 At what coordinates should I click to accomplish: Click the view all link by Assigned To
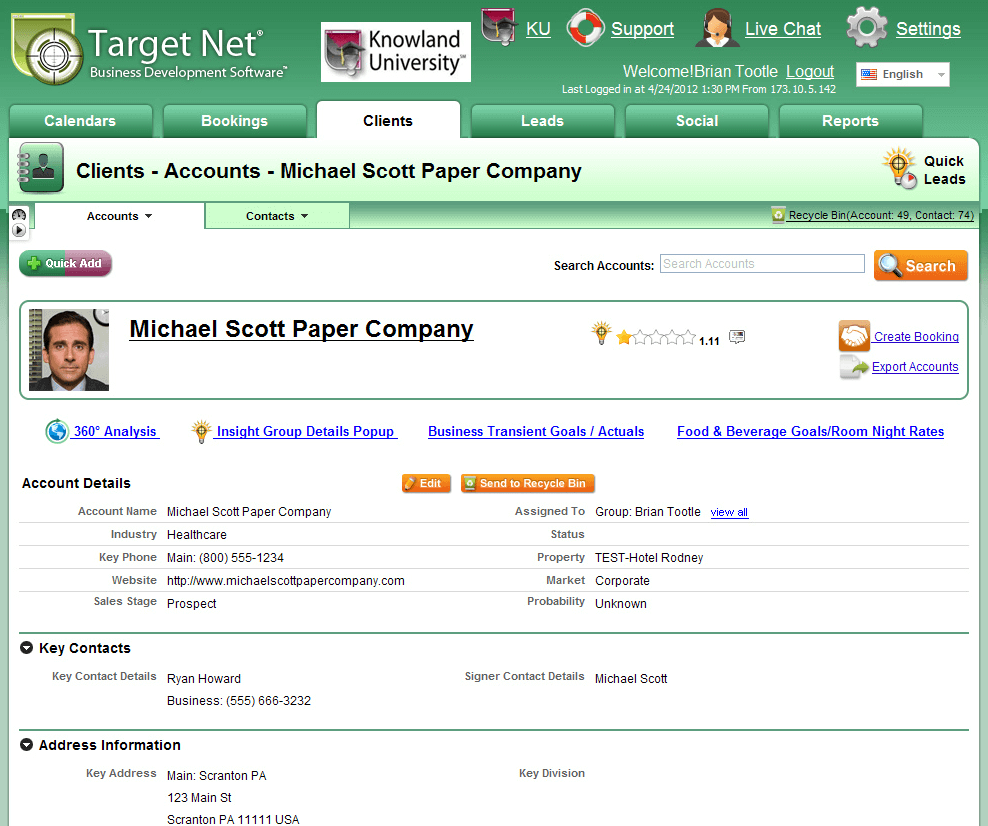pyautogui.click(x=729, y=512)
